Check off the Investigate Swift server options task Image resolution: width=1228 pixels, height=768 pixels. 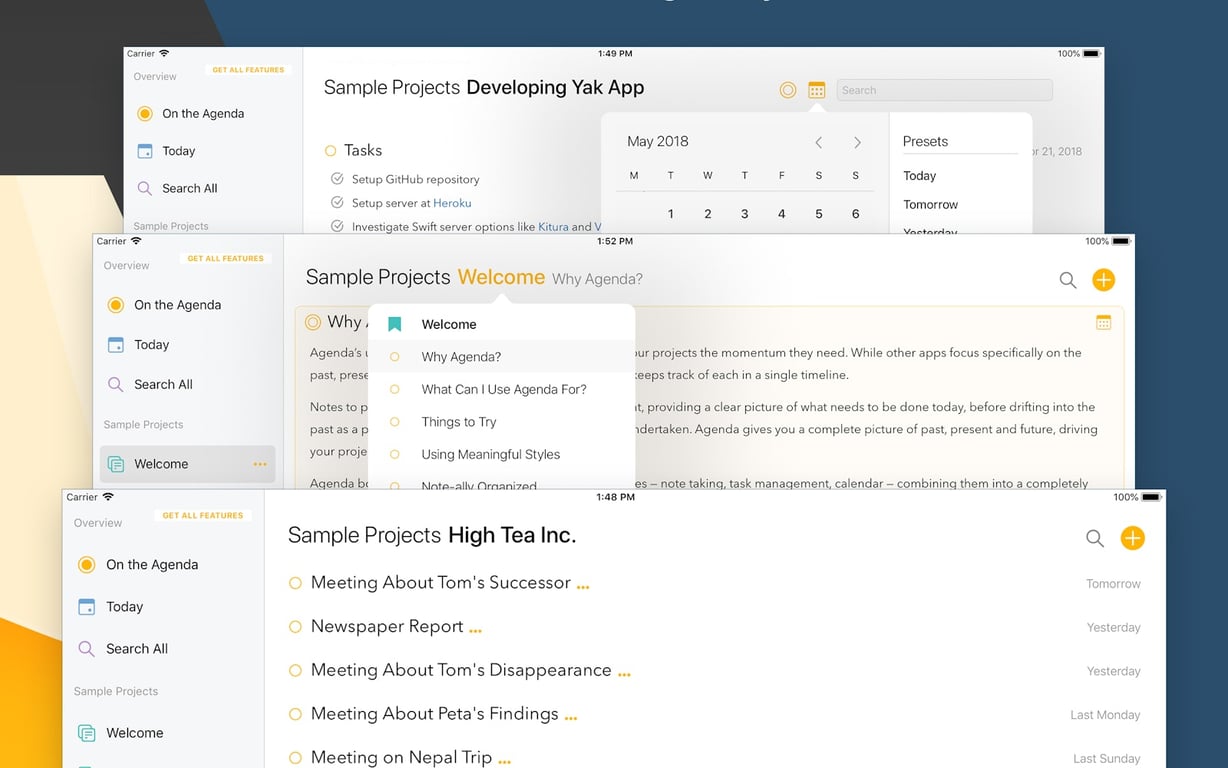coord(337,226)
